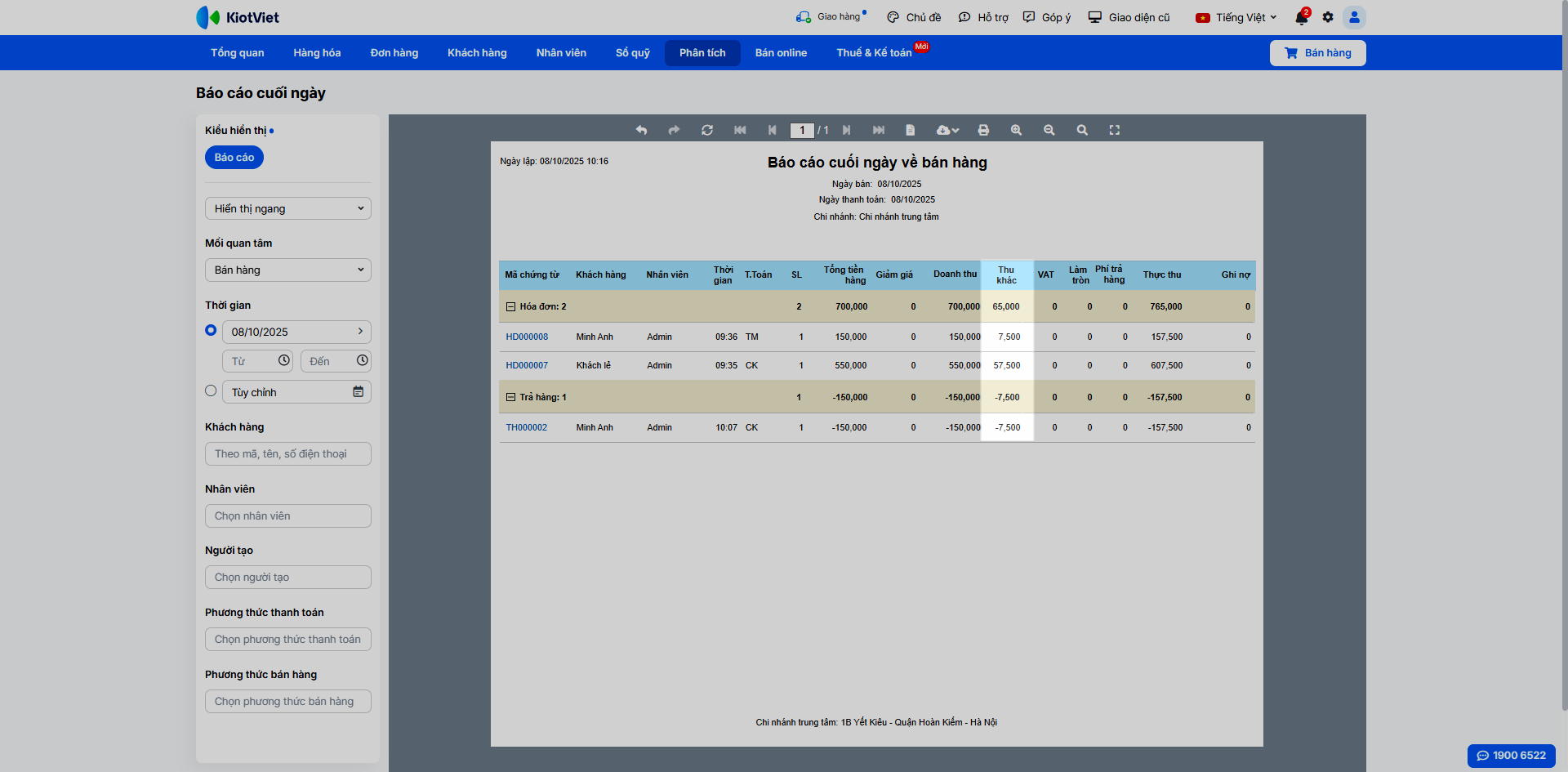Collapse the Hóa đơn: 2 group

coord(510,307)
